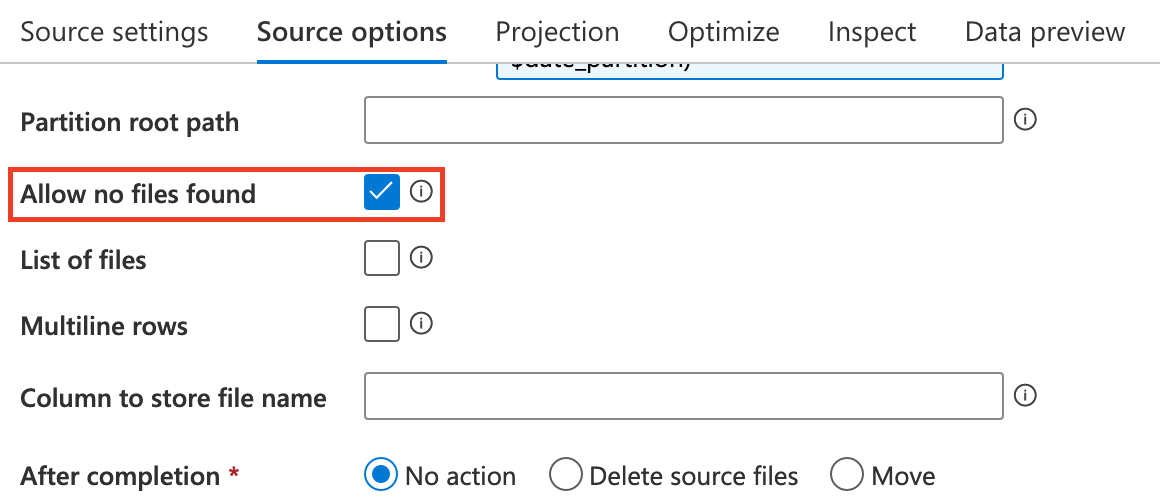Viewport: 1160px width, 498px height.
Task: Open the Source settings tab
Action: [114, 32]
